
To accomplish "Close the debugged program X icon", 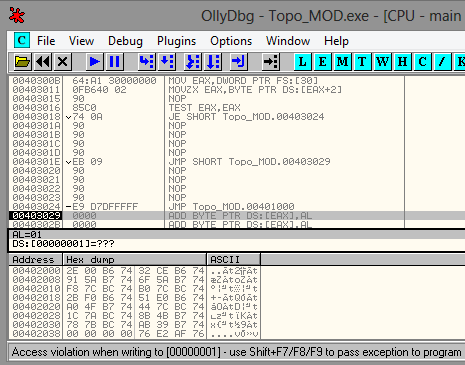I will [62, 62].
